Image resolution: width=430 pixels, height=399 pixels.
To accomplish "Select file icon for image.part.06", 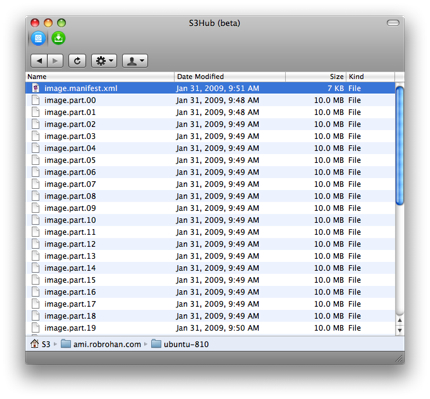I will point(36,172).
